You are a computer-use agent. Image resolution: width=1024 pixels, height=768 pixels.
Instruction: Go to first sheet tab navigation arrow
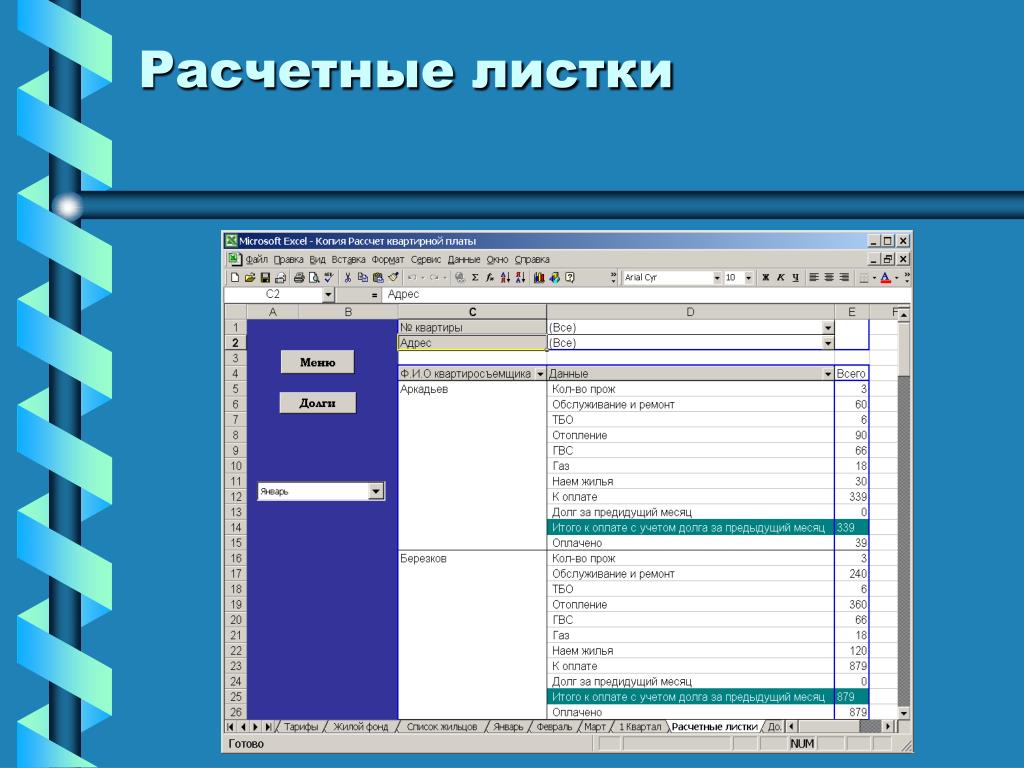click(230, 726)
